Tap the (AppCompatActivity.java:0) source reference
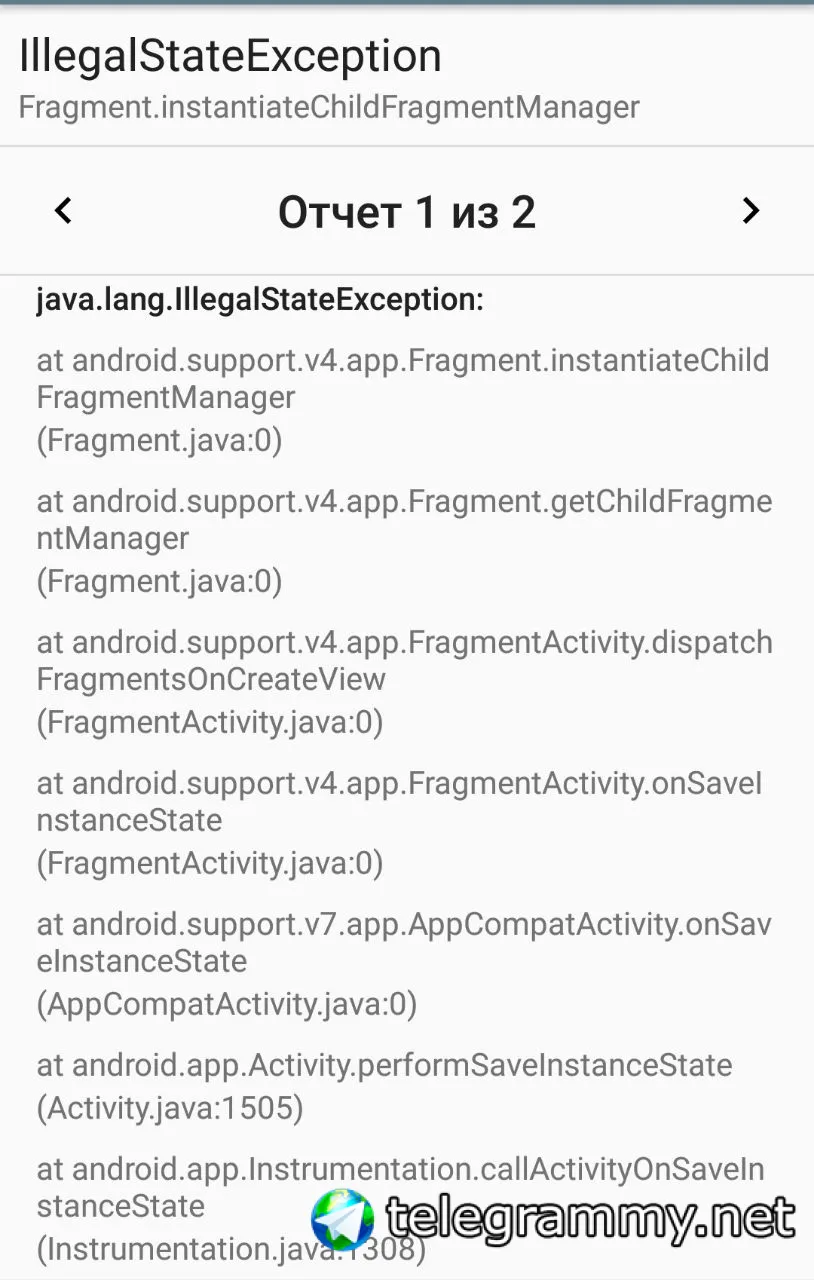The height and width of the screenshot is (1280, 814). [227, 1003]
